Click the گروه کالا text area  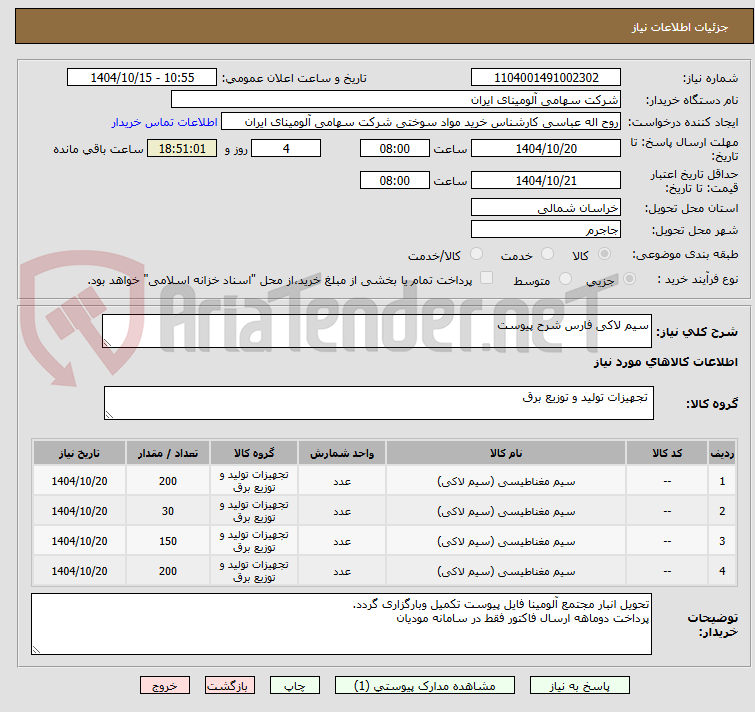[378, 403]
